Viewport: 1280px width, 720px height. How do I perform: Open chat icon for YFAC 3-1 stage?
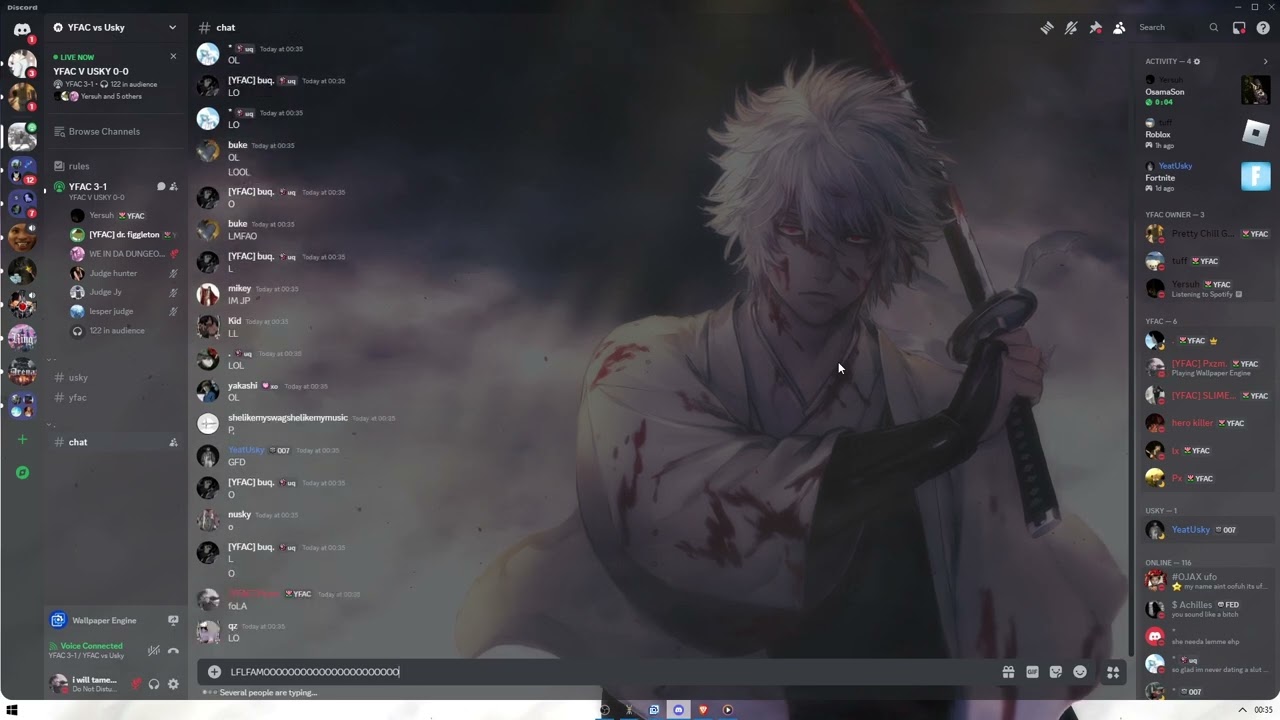(x=161, y=187)
